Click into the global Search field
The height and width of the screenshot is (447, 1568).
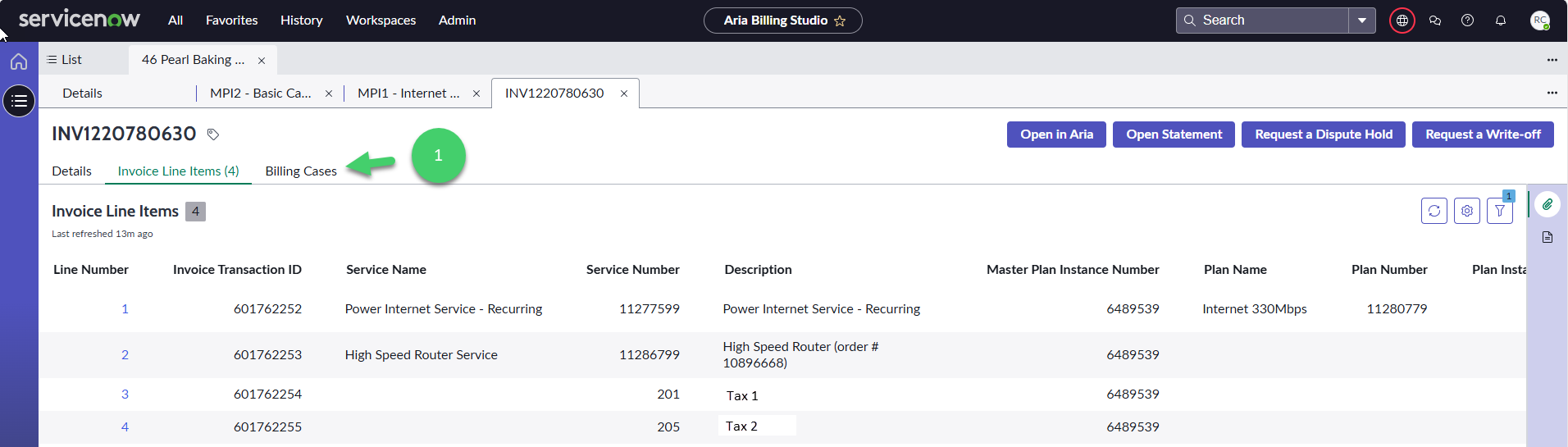[1263, 21]
